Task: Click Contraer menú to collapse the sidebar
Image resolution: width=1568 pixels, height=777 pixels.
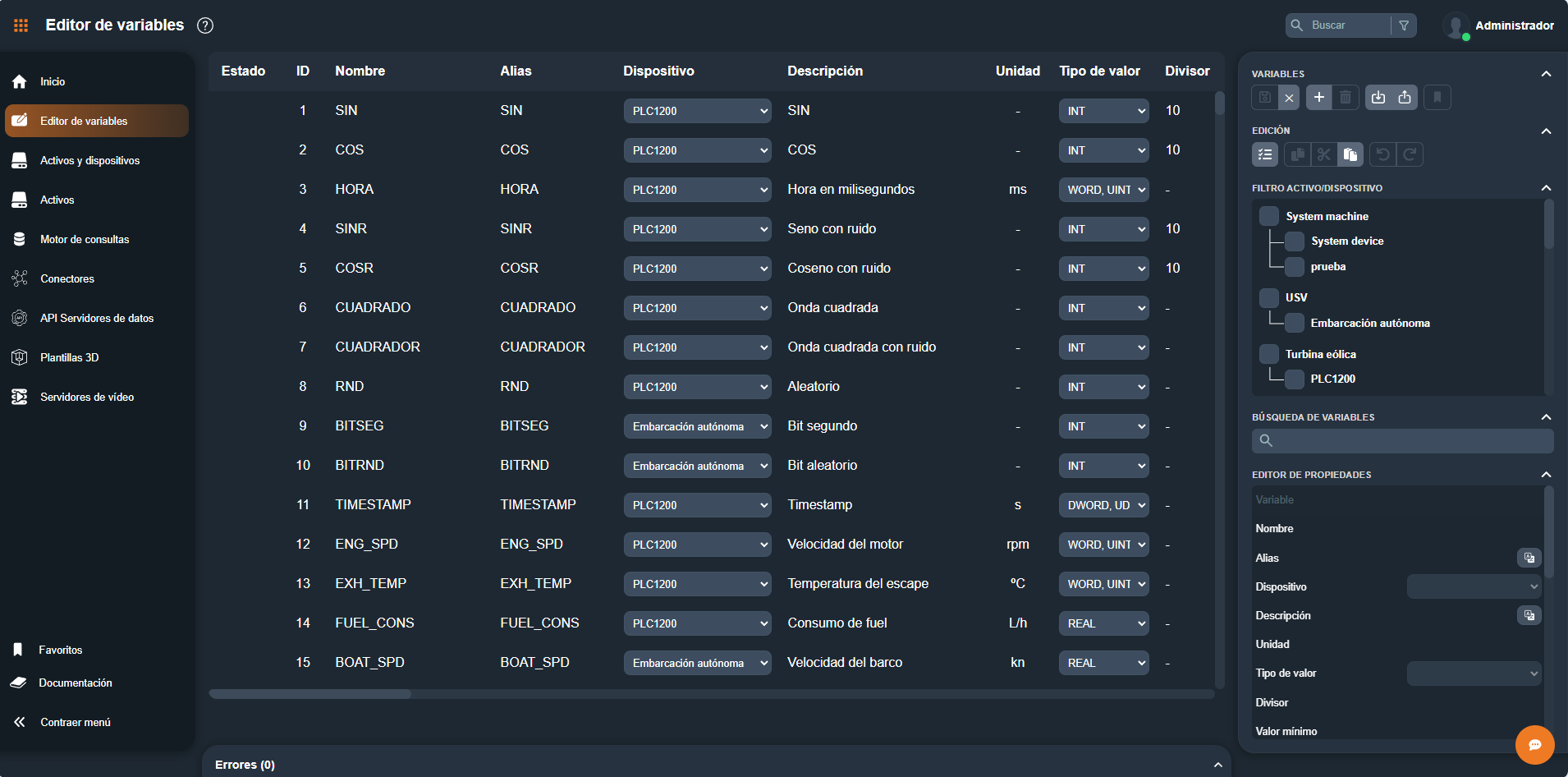Action: (75, 722)
